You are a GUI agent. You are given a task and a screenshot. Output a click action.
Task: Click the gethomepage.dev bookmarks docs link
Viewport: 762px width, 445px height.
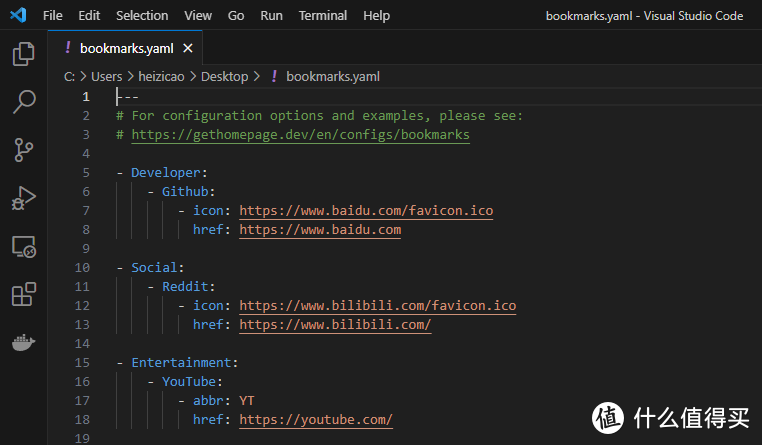coord(300,134)
